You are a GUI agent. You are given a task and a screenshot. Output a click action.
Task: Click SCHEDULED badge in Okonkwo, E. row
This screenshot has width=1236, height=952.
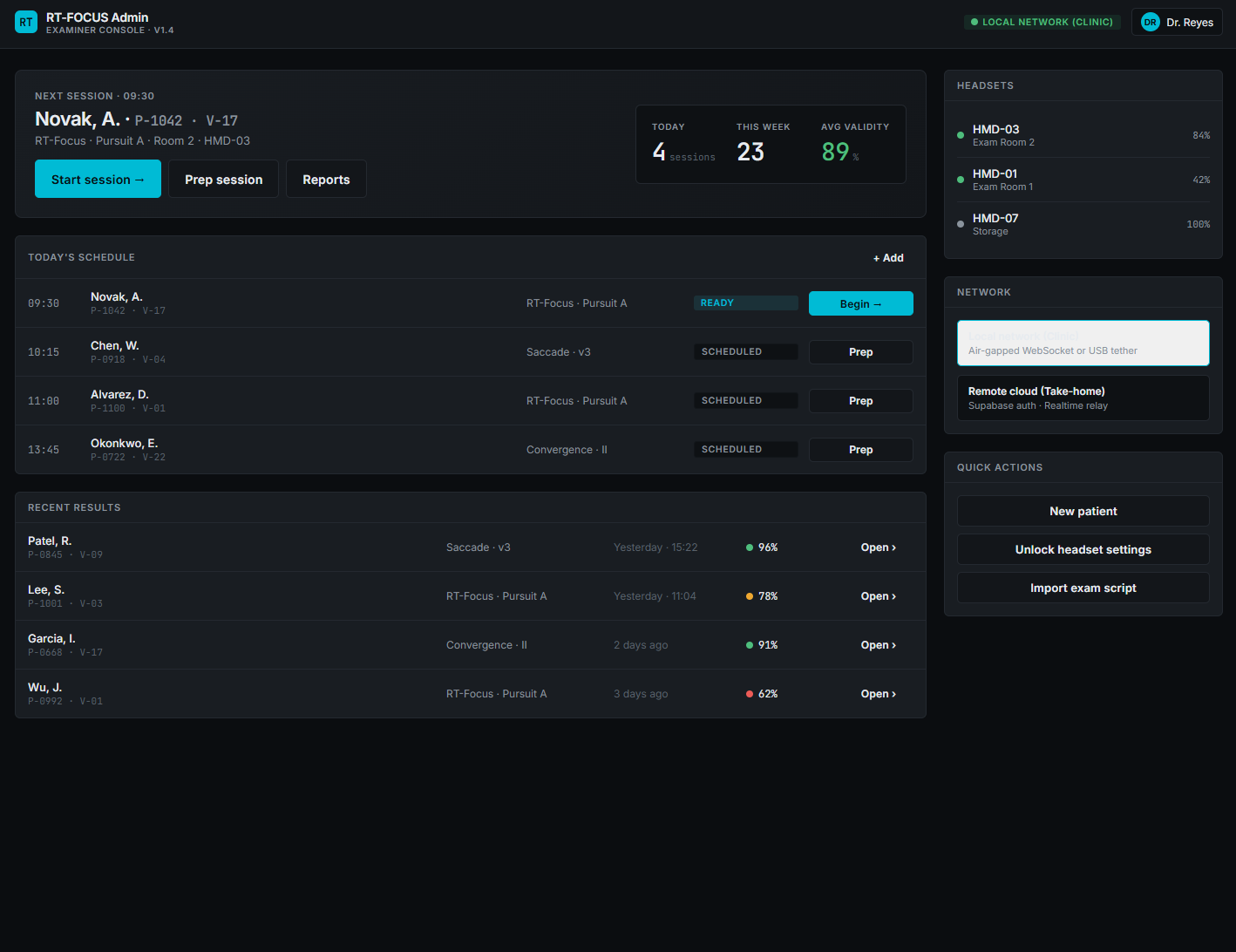745,449
